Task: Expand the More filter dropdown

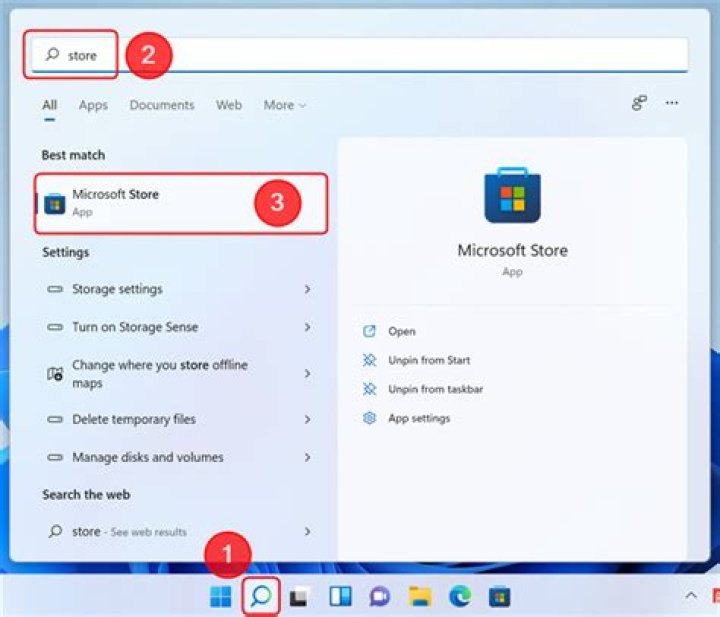Action: [x=285, y=105]
